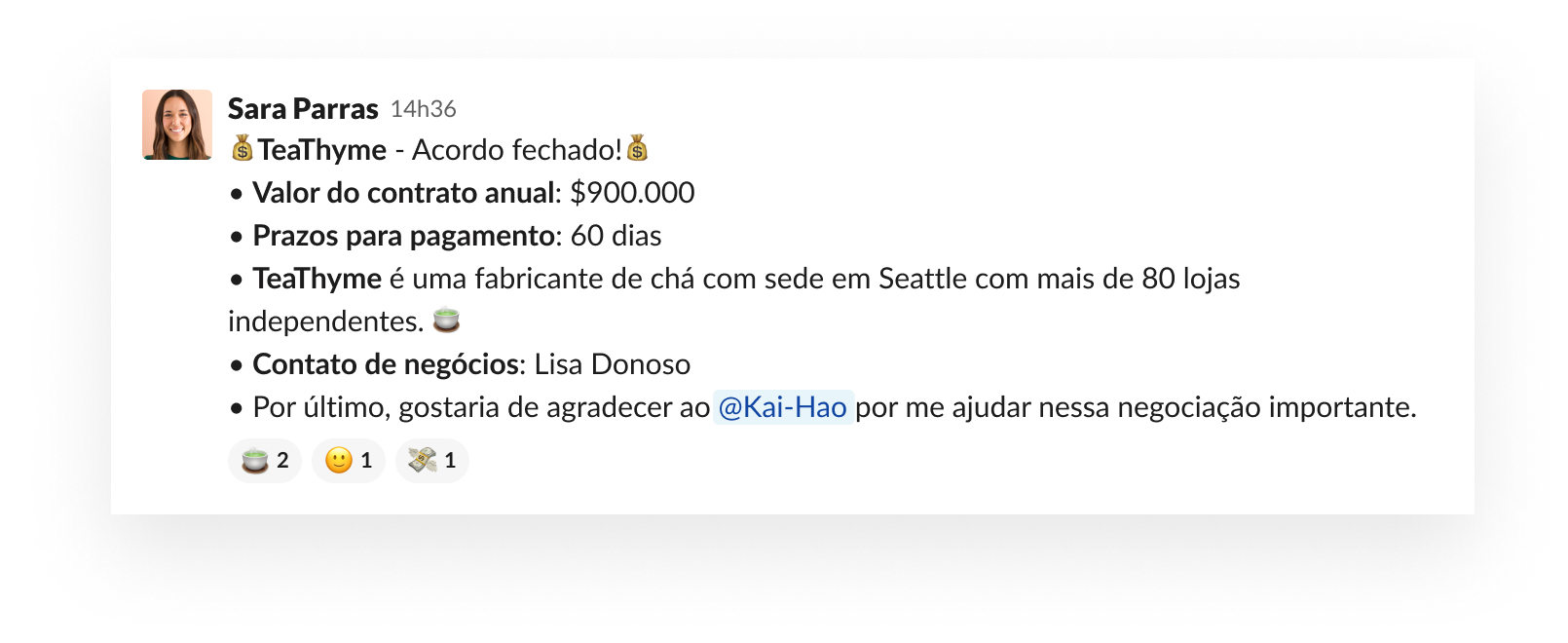1568x643 pixels.
Task: Click the "Contato de negócios" label
Action: [387, 364]
